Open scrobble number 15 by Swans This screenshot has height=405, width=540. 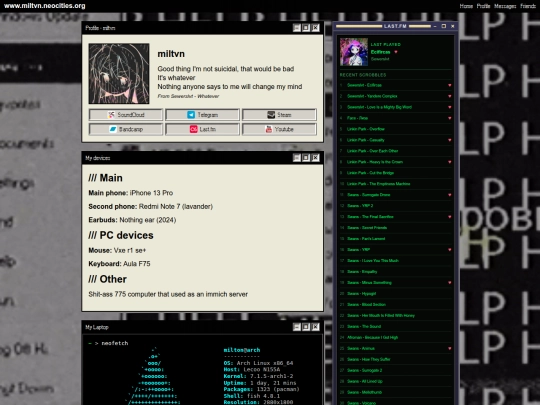[x=366, y=239]
